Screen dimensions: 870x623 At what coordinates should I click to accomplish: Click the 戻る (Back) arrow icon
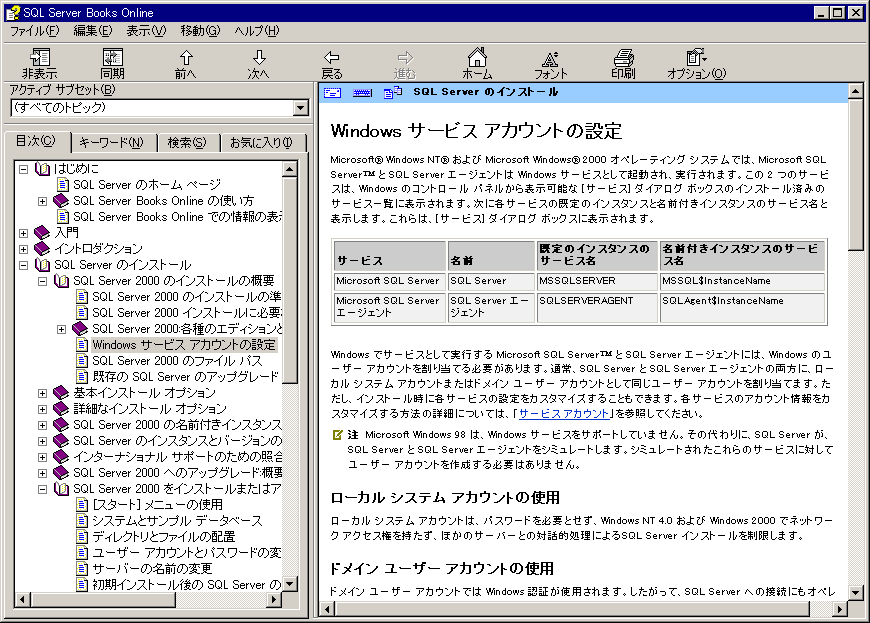[x=332, y=58]
